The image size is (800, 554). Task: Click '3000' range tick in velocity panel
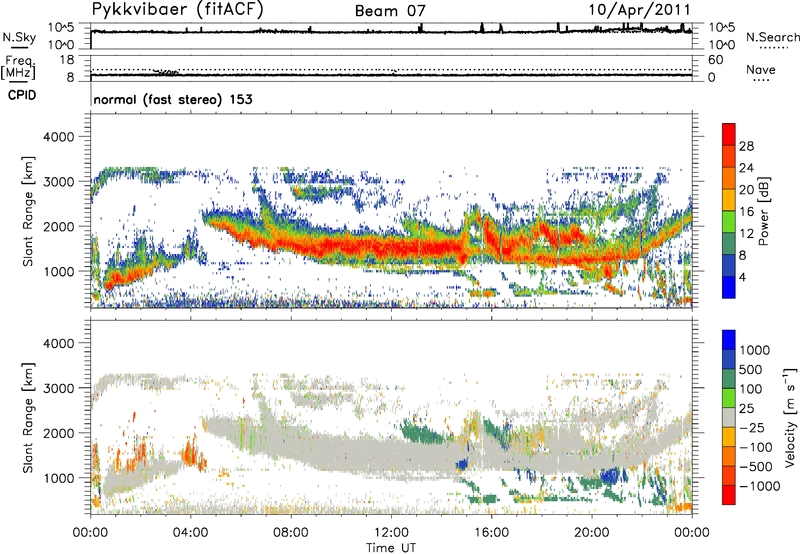coord(58,388)
